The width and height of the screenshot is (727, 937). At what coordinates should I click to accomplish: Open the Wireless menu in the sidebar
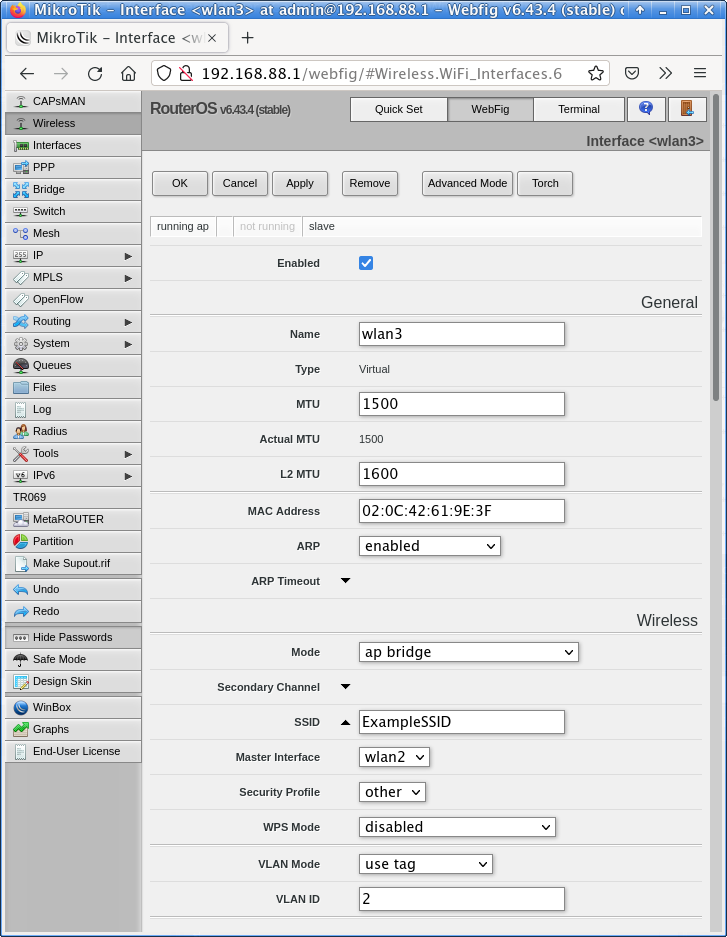(x=54, y=123)
